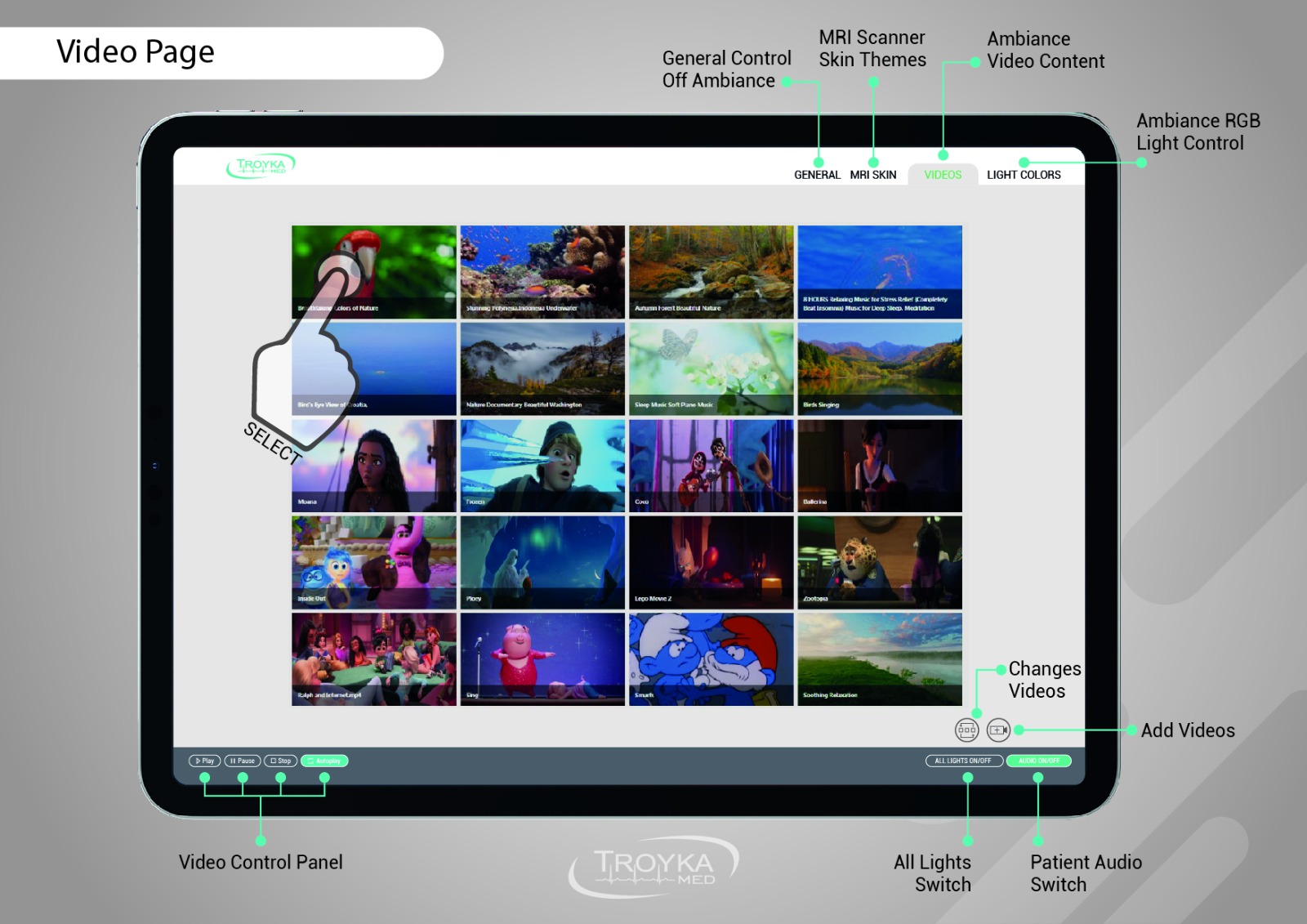Pause the current video

click(x=243, y=761)
